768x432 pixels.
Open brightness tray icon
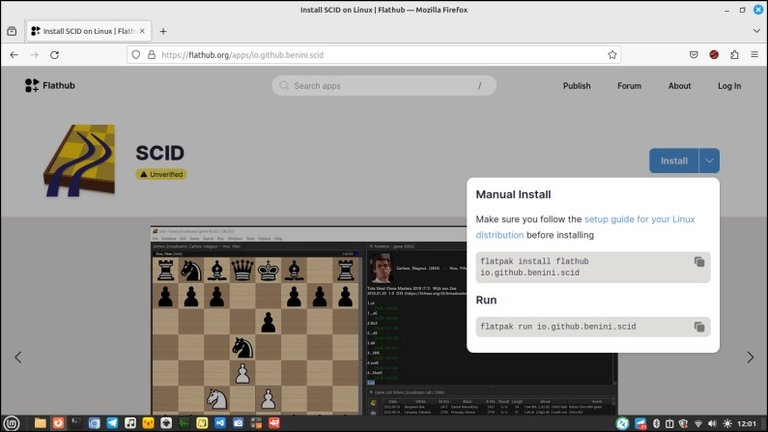click(727, 424)
